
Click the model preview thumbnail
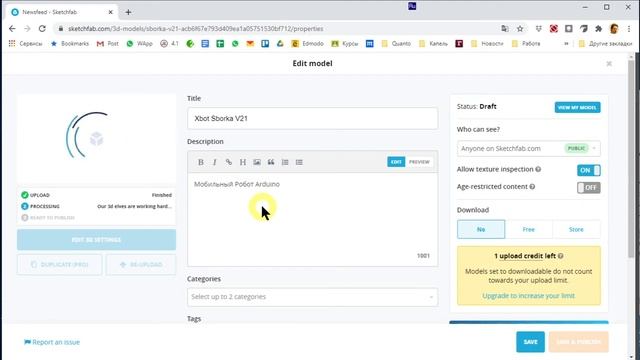[x=96, y=139]
